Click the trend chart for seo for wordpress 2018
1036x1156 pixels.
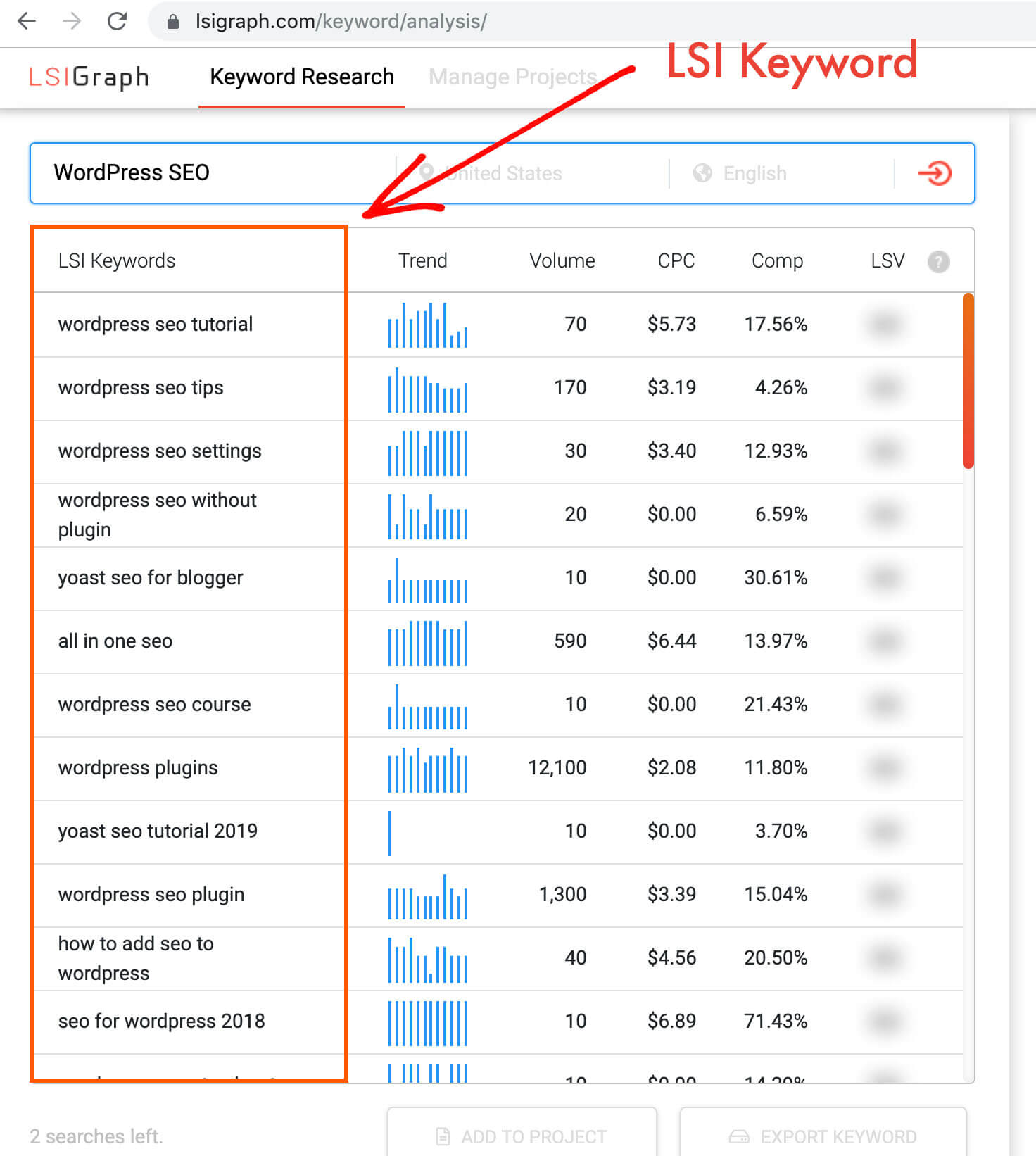pyautogui.click(x=428, y=1023)
